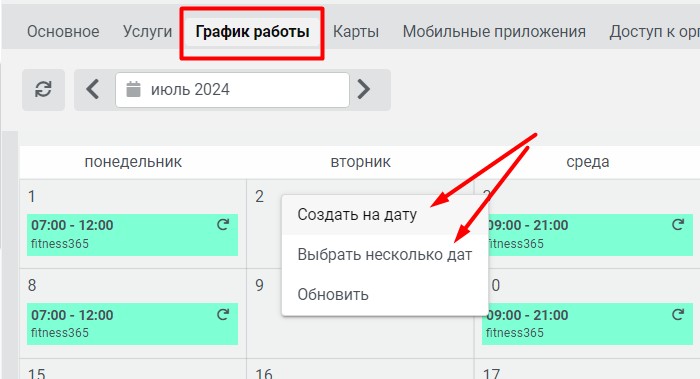
Task: Click calendar icon in month field
Action: point(133,89)
